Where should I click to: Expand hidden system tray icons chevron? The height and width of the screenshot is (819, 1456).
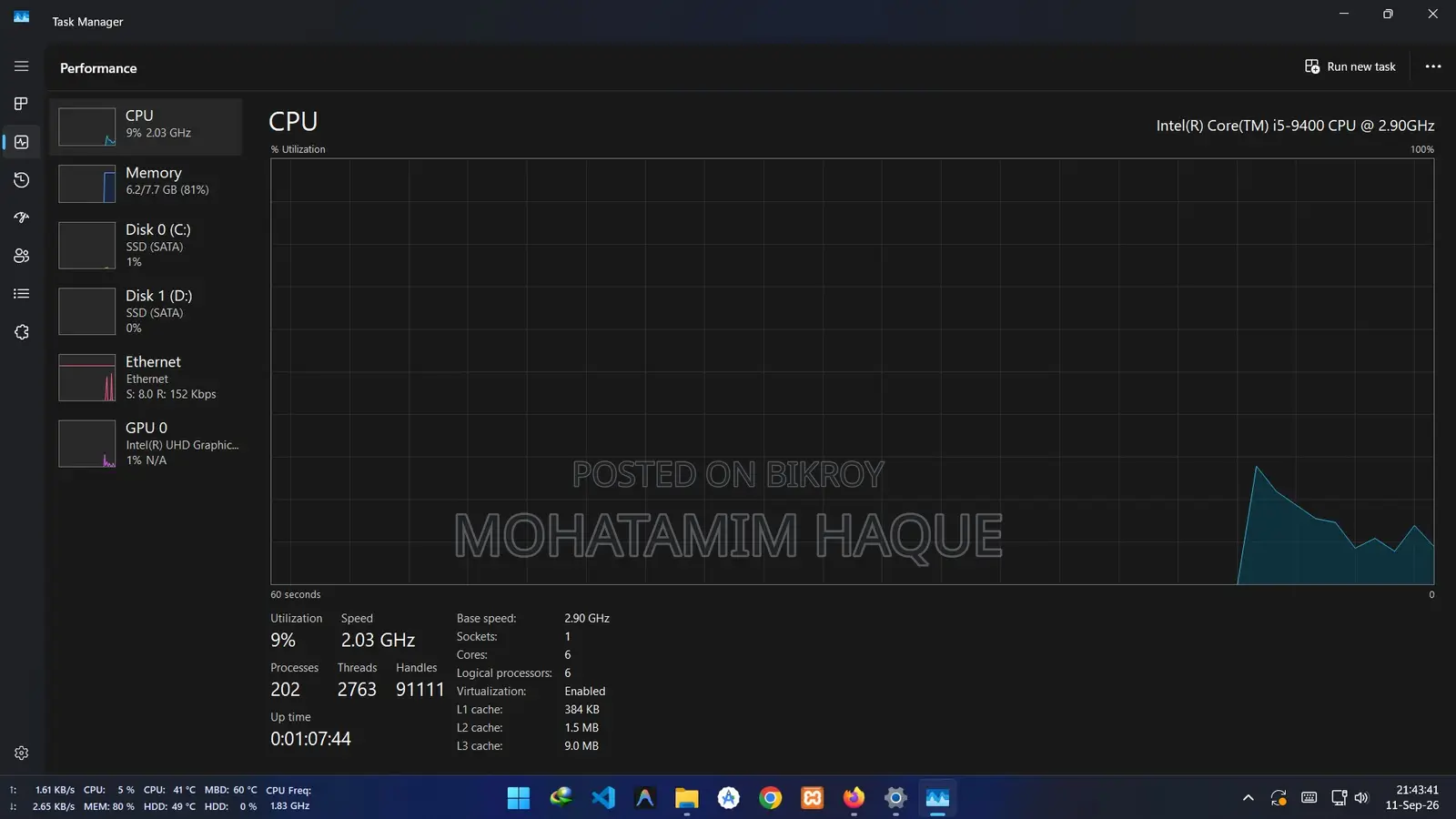(x=1249, y=798)
